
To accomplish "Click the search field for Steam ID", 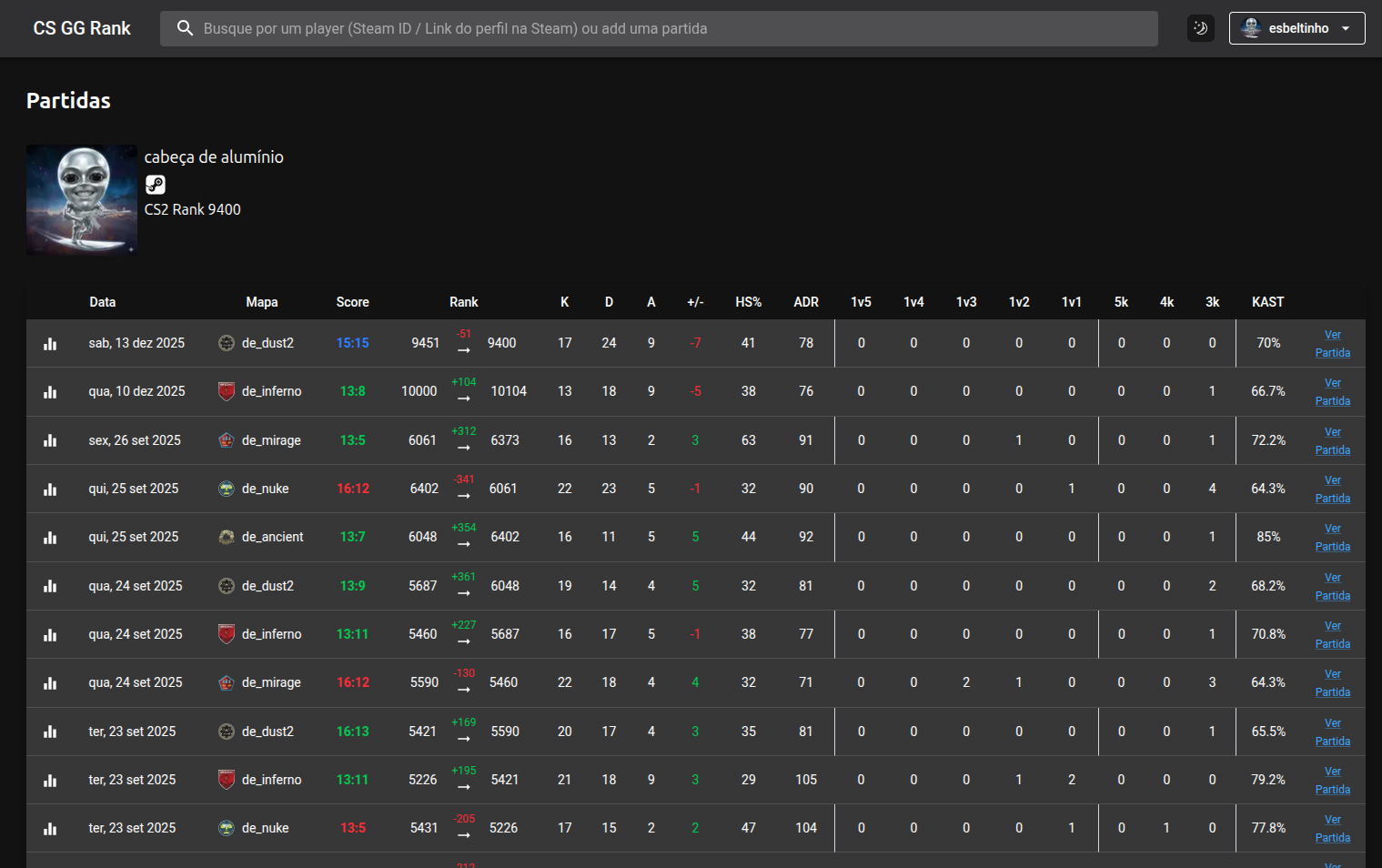I will 673,28.
